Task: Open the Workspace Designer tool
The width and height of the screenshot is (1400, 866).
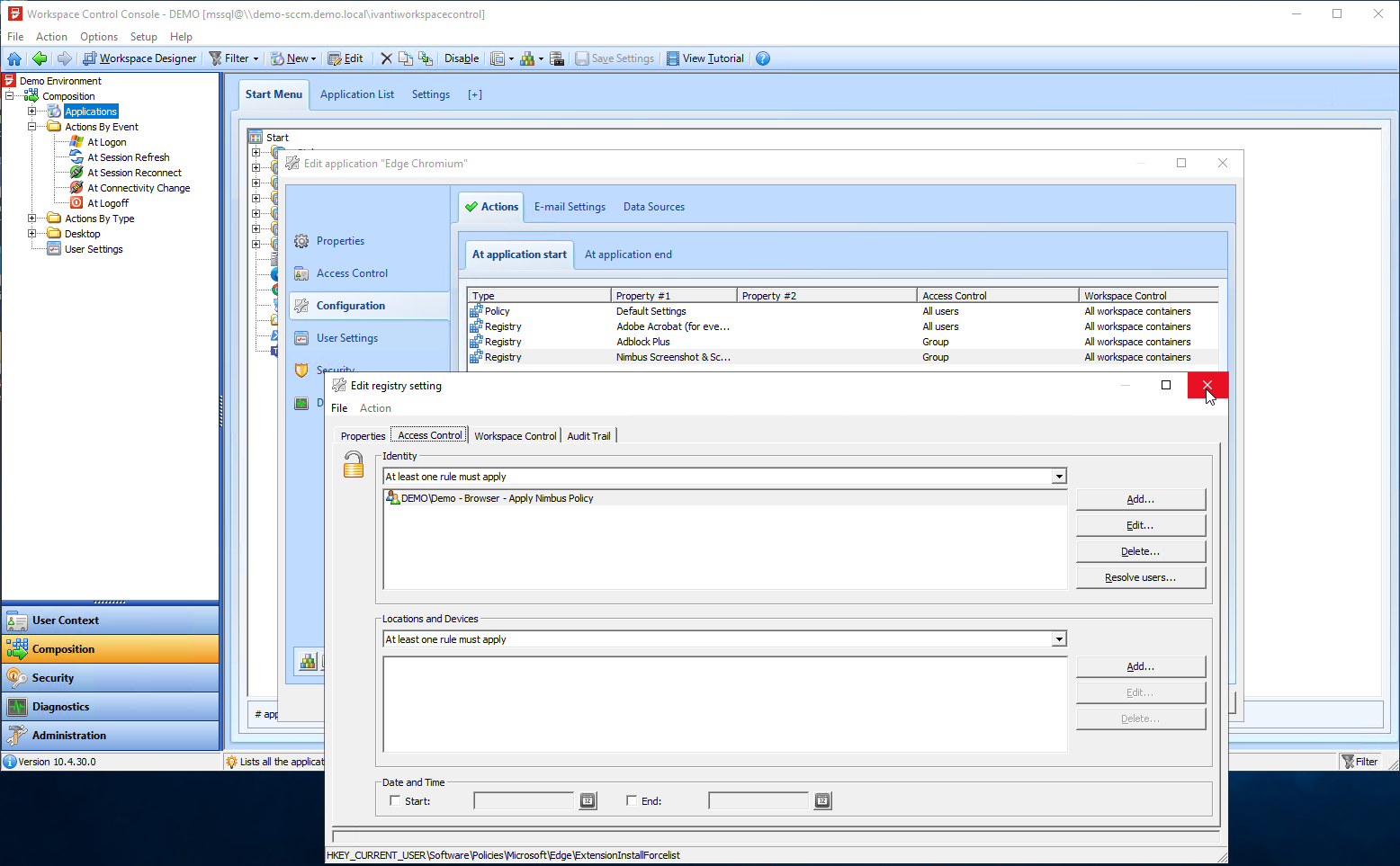Action: click(139, 58)
